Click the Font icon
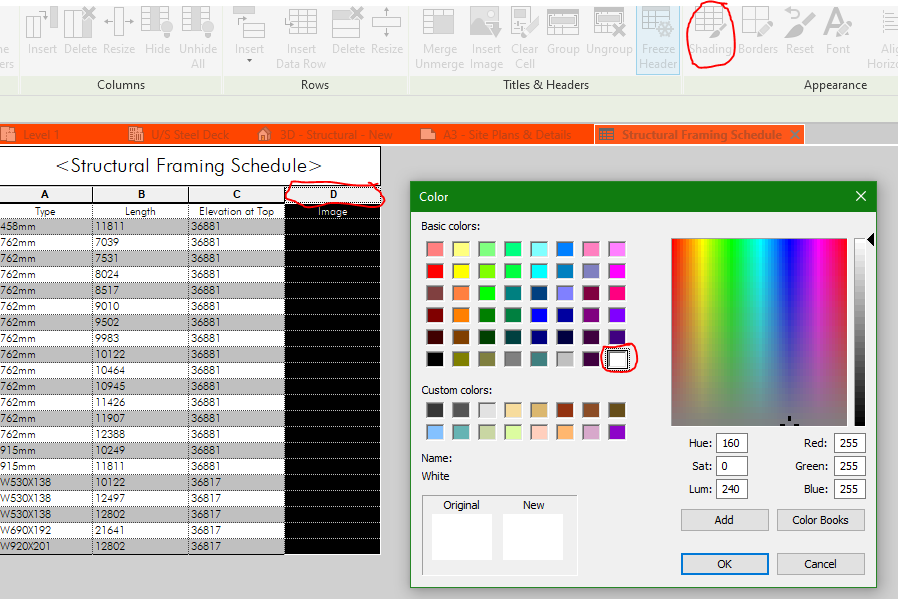The width and height of the screenshot is (898, 599). tap(838, 23)
